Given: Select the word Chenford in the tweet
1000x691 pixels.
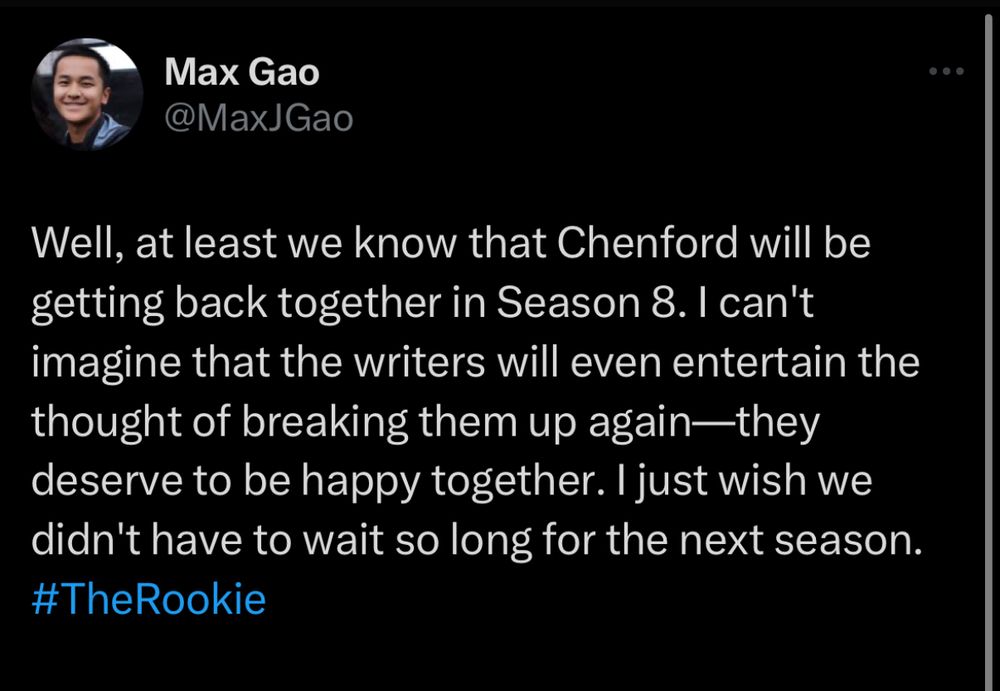Looking at the screenshot, I should pos(647,243).
